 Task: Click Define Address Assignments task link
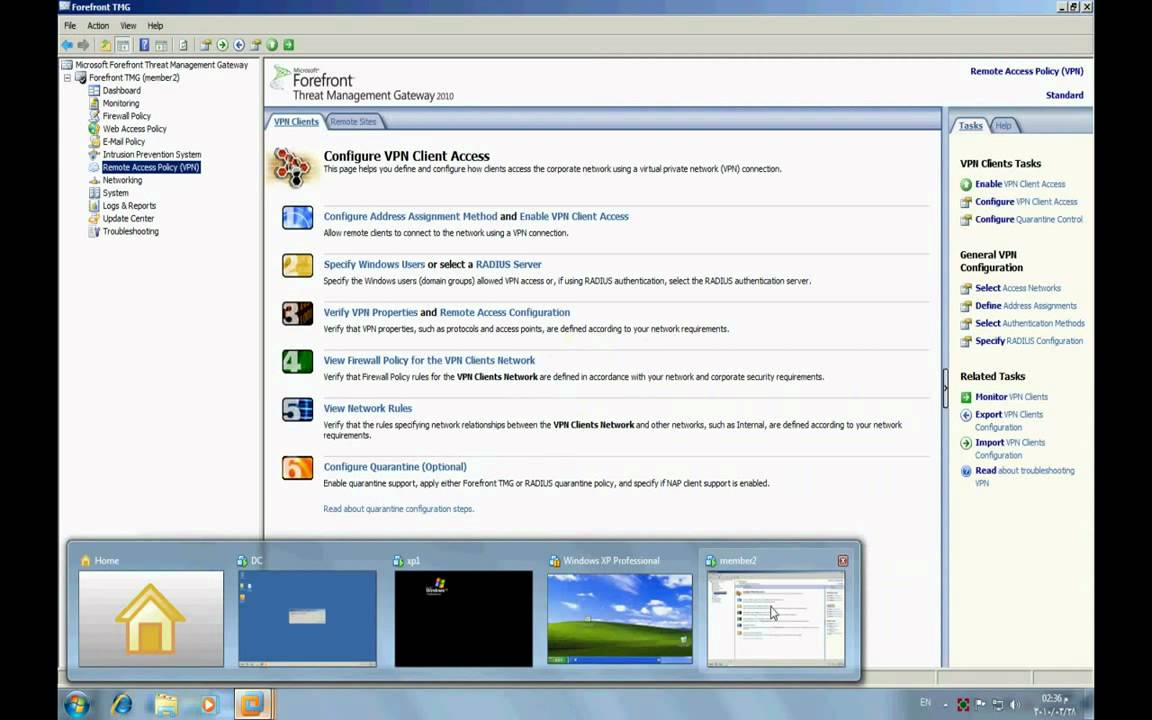click(x=1026, y=306)
